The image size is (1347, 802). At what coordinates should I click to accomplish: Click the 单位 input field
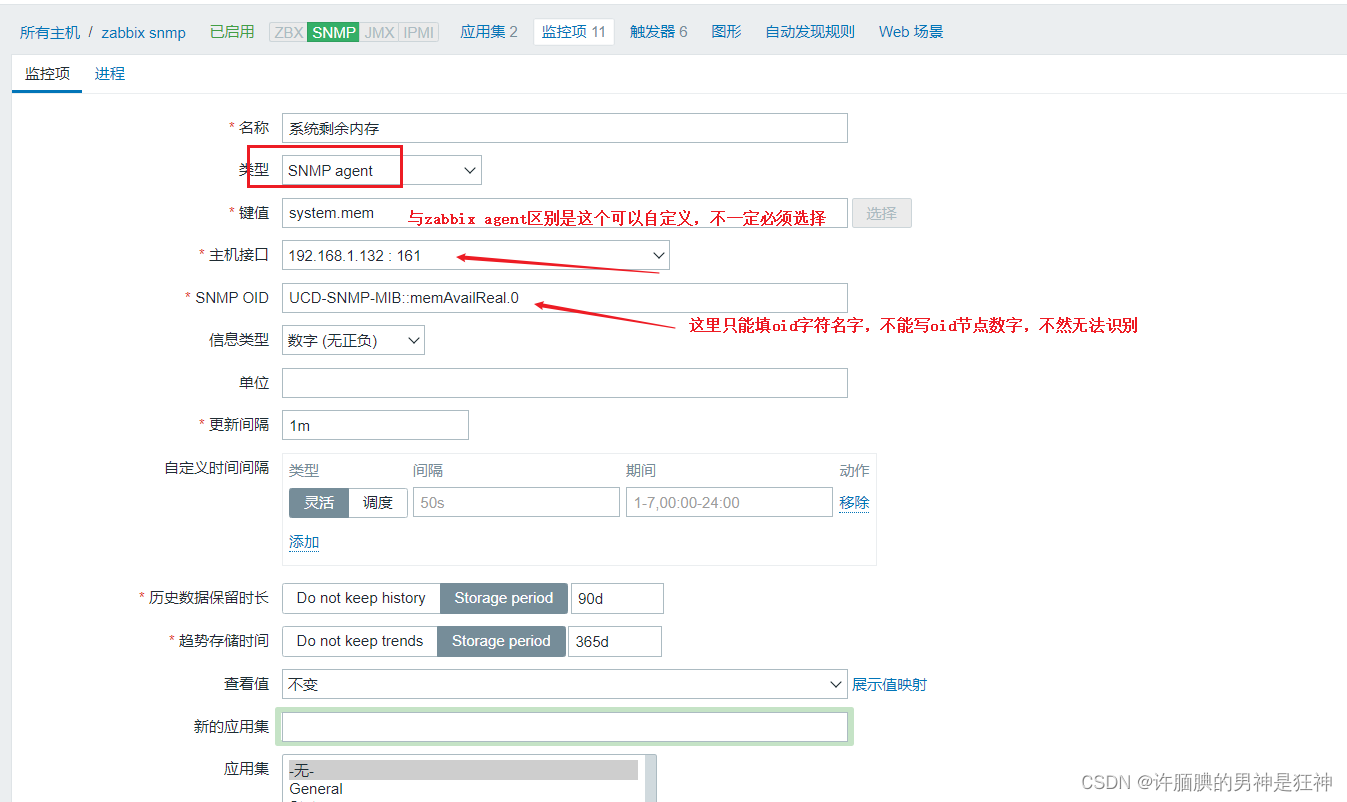pos(565,383)
